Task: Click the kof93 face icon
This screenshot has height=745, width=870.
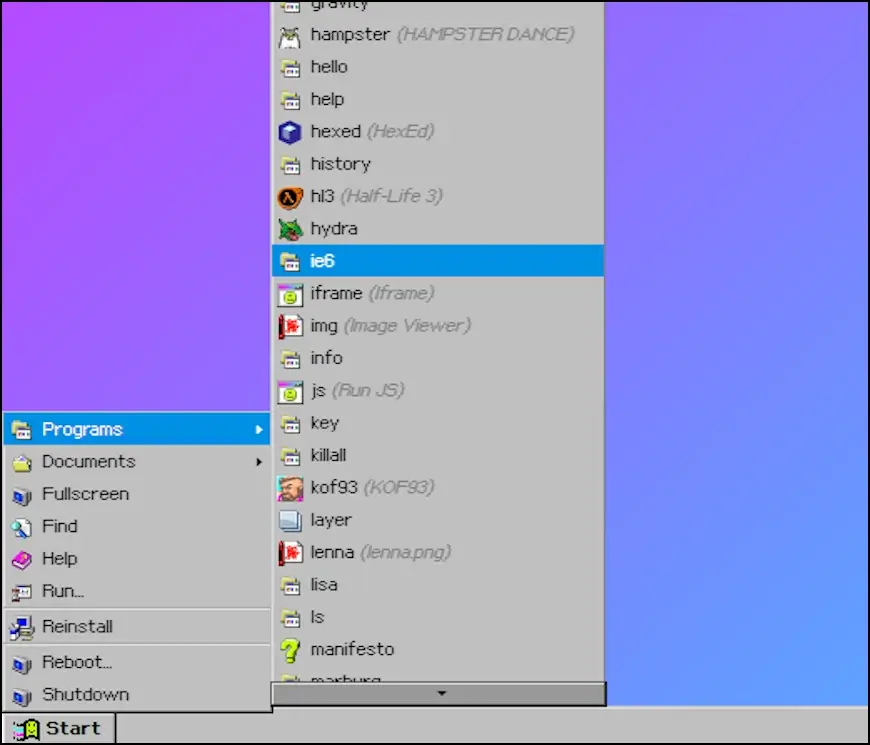Action: [290, 488]
